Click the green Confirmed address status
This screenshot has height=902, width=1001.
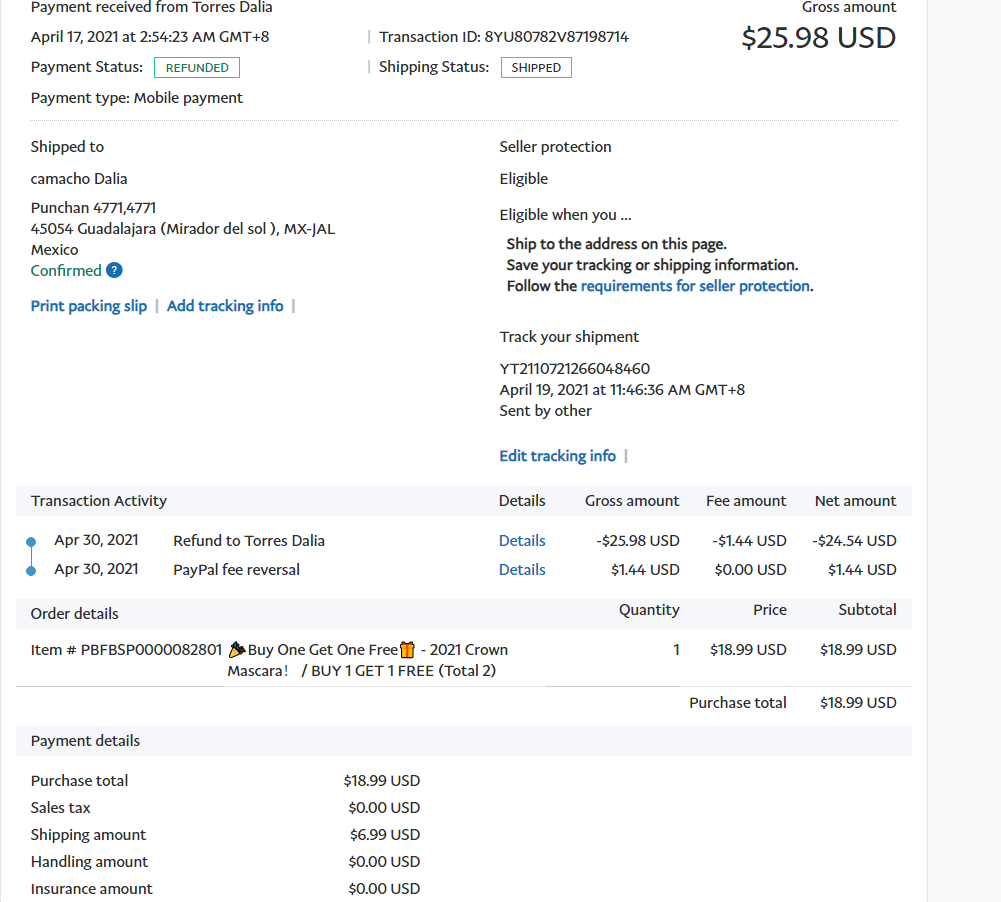point(66,271)
